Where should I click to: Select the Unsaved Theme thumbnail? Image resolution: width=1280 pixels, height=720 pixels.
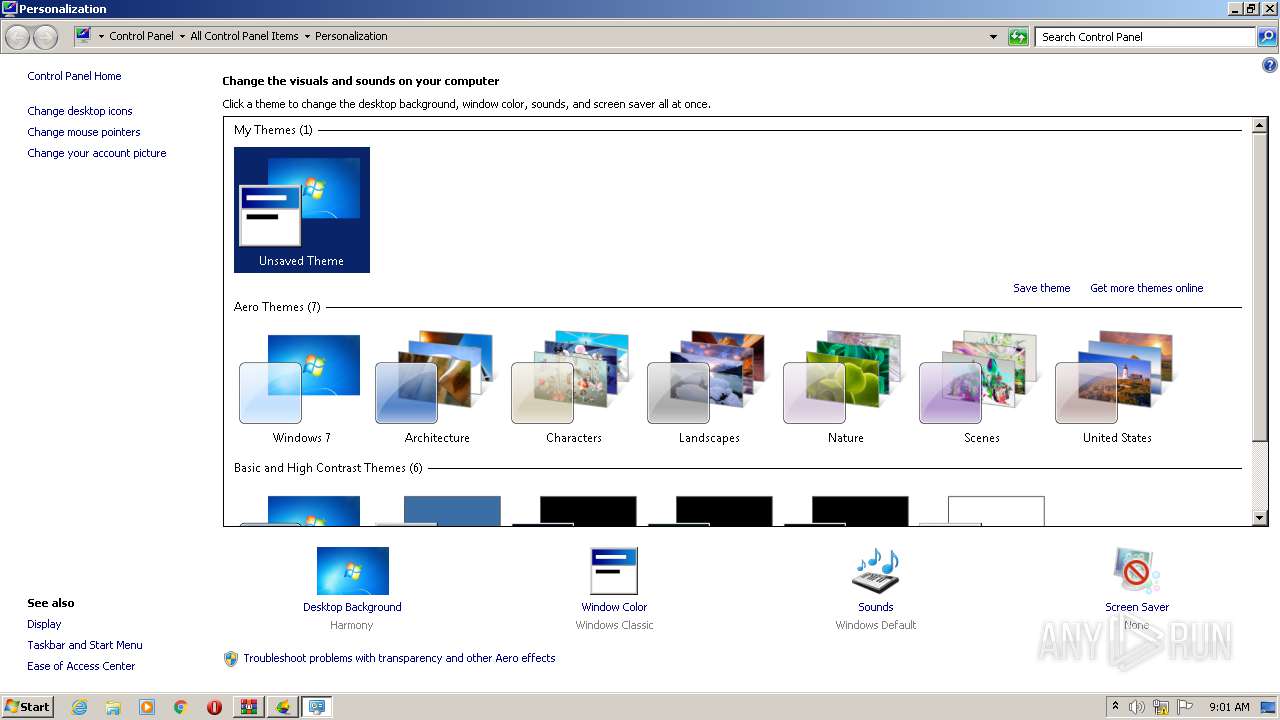pyautogui.click(x=302, y=210)
